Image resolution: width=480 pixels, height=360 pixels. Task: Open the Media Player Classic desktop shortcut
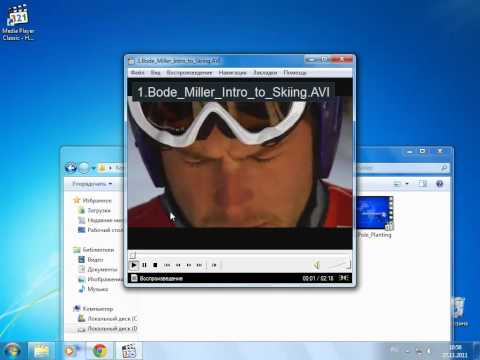pyautogui.click(x=18, y=22)
